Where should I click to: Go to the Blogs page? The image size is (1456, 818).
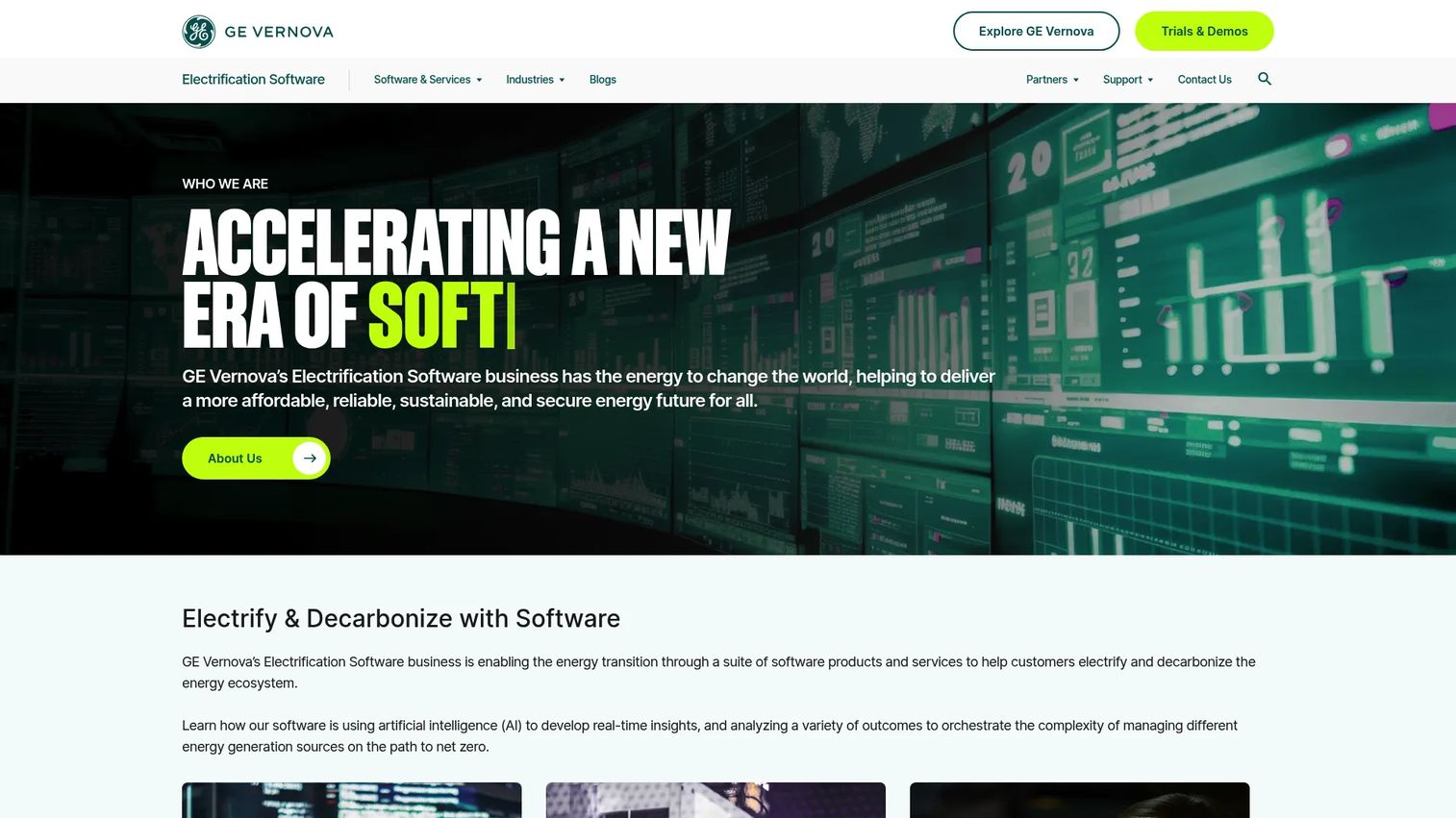pos(603,80)
